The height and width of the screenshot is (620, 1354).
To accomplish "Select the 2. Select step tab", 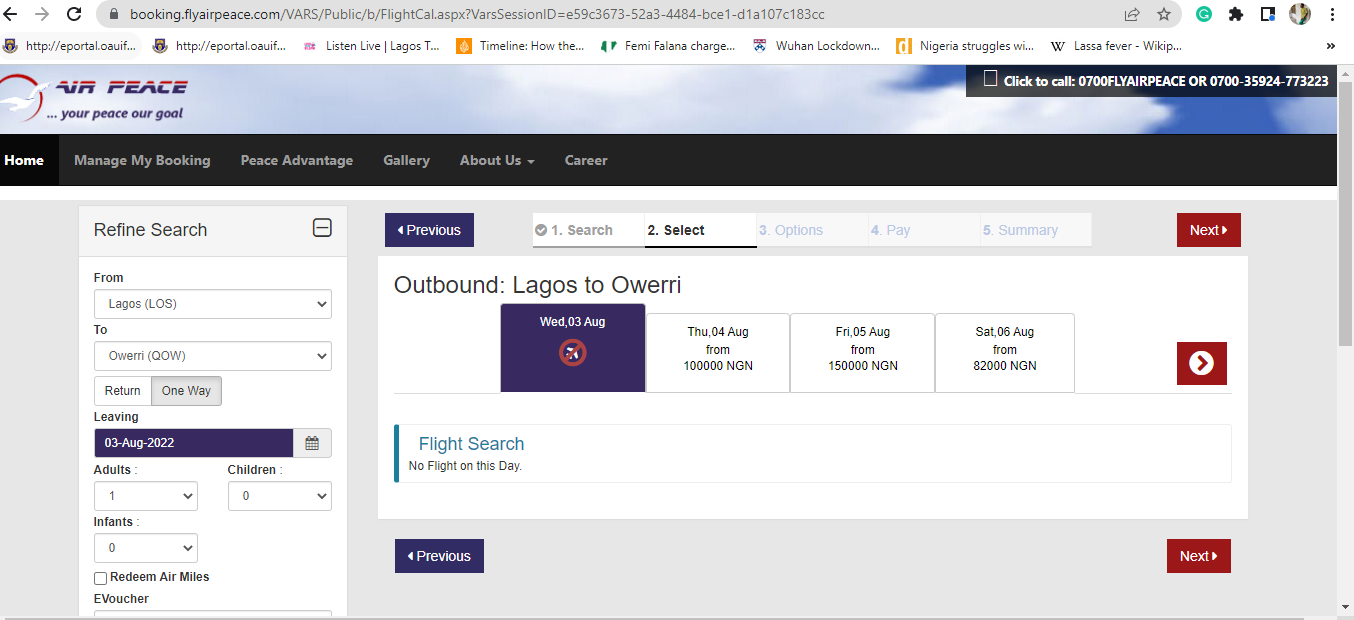I will (x=700, y=230).
